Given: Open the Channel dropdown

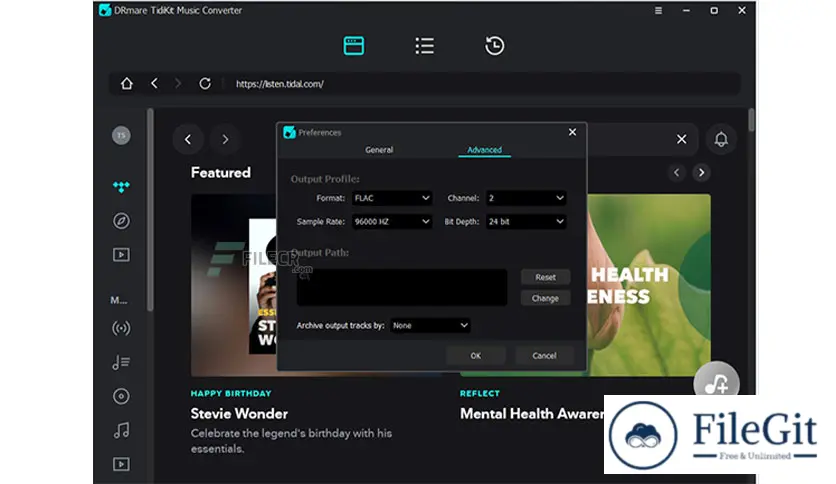Looking at the screenshot, I should [526, 198].
